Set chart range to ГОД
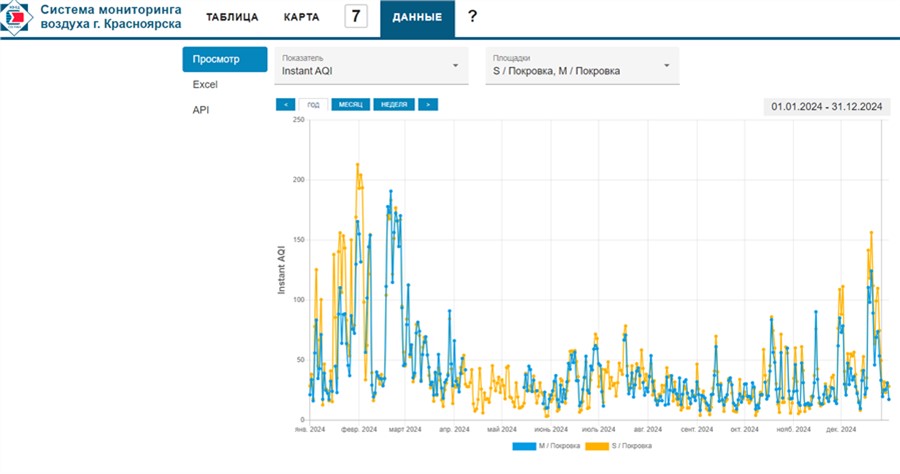The height and width of the screenshot is (474, 900). (313, 104)
